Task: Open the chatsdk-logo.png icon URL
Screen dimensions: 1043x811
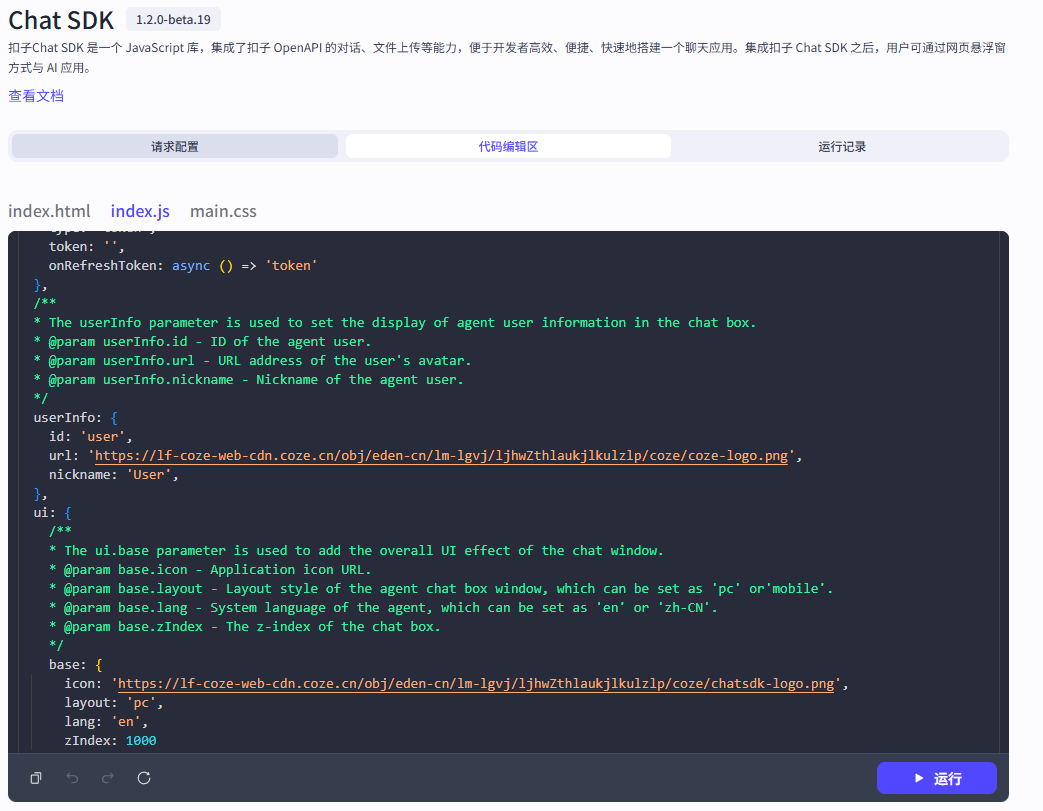Action: tap(476, 683)
